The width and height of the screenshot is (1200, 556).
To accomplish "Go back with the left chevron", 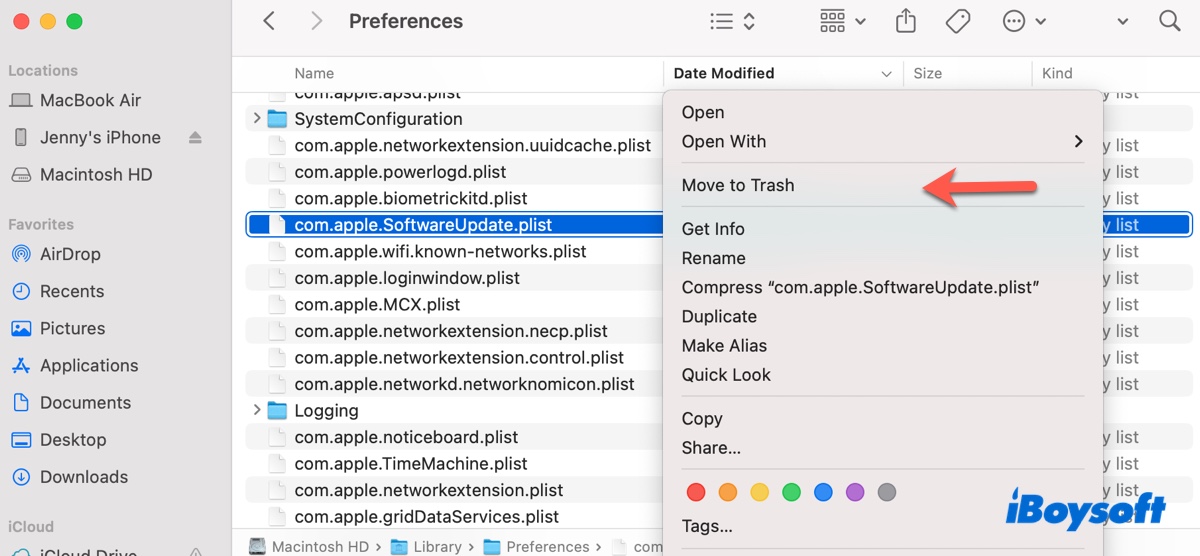I will coord(269,21).
